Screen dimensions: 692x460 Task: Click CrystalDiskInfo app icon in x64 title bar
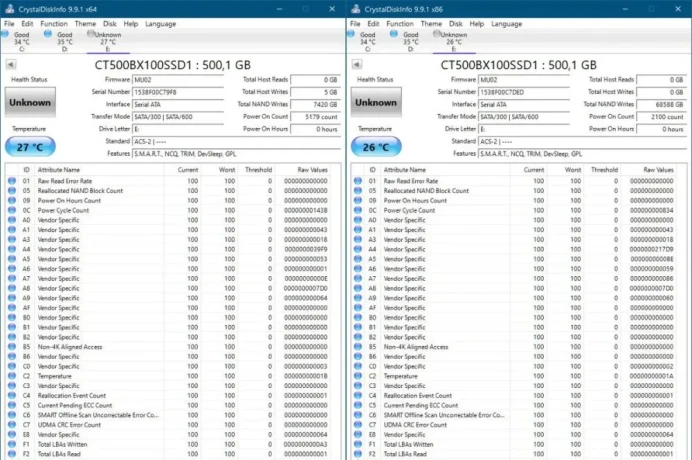(9, 9)
